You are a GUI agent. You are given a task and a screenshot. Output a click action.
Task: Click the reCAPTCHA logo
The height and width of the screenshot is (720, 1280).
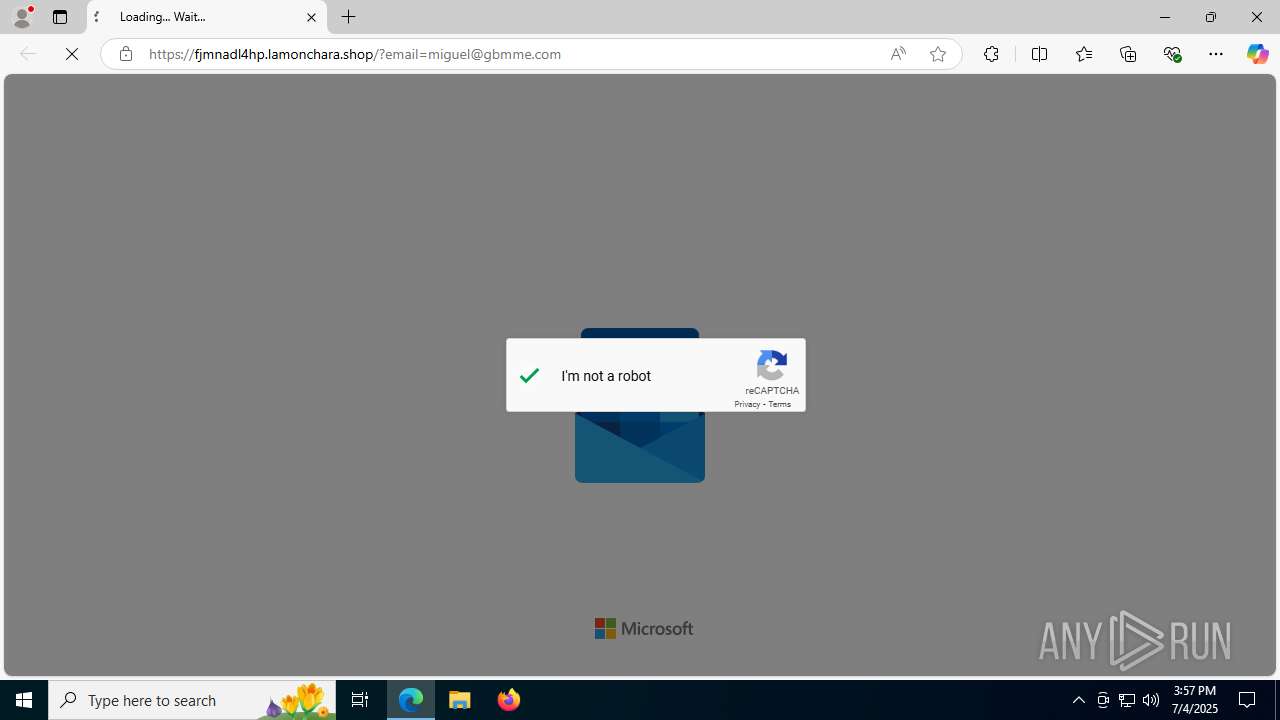point(772,365)
